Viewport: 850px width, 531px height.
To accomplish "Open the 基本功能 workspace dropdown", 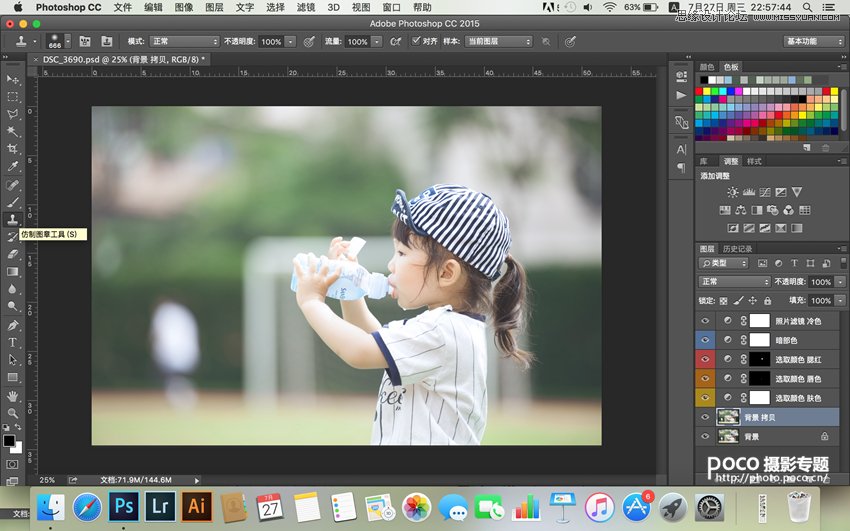I will 814,41.
